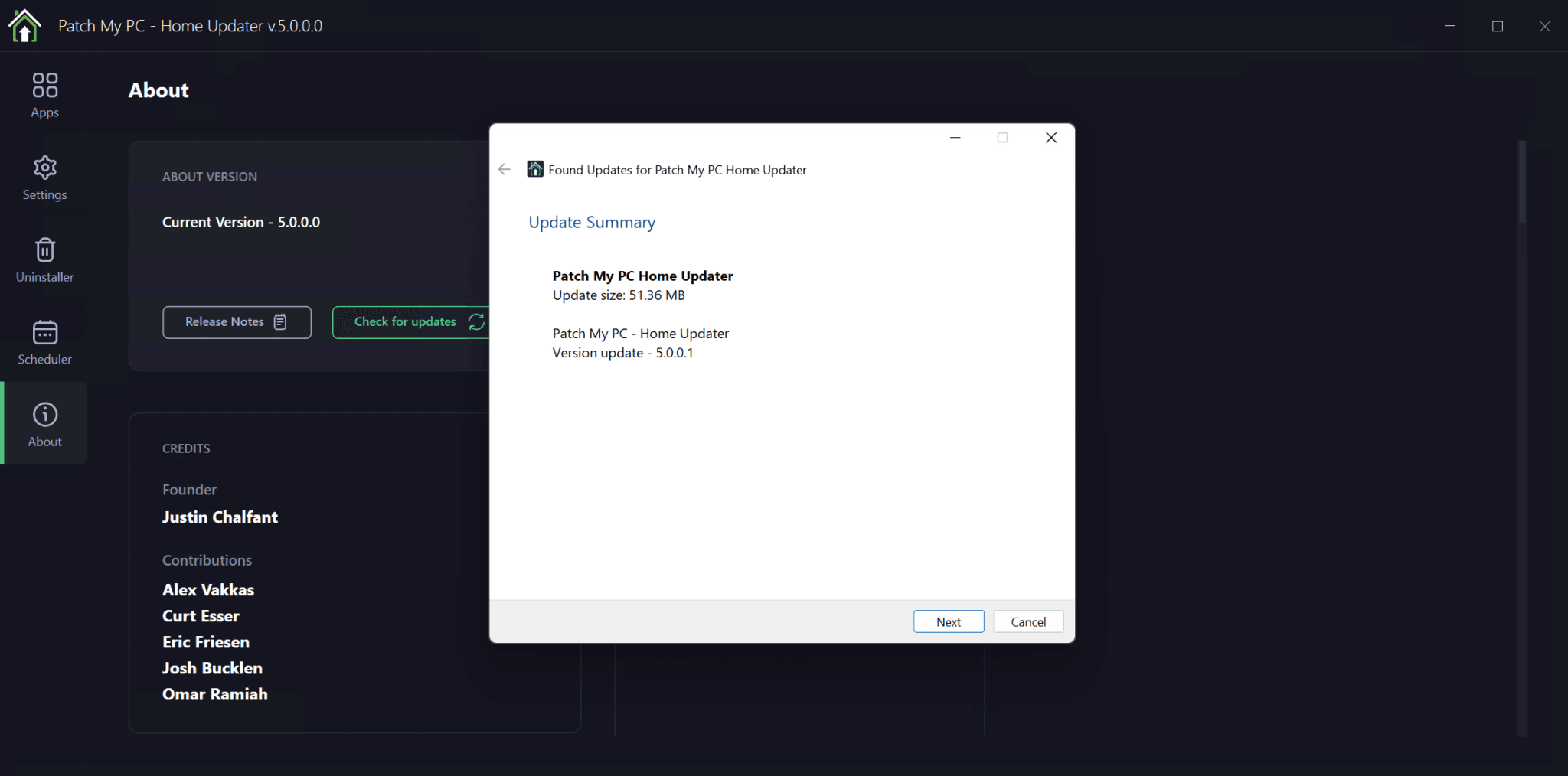Open the Scheduler

click(x=44, y=343)
